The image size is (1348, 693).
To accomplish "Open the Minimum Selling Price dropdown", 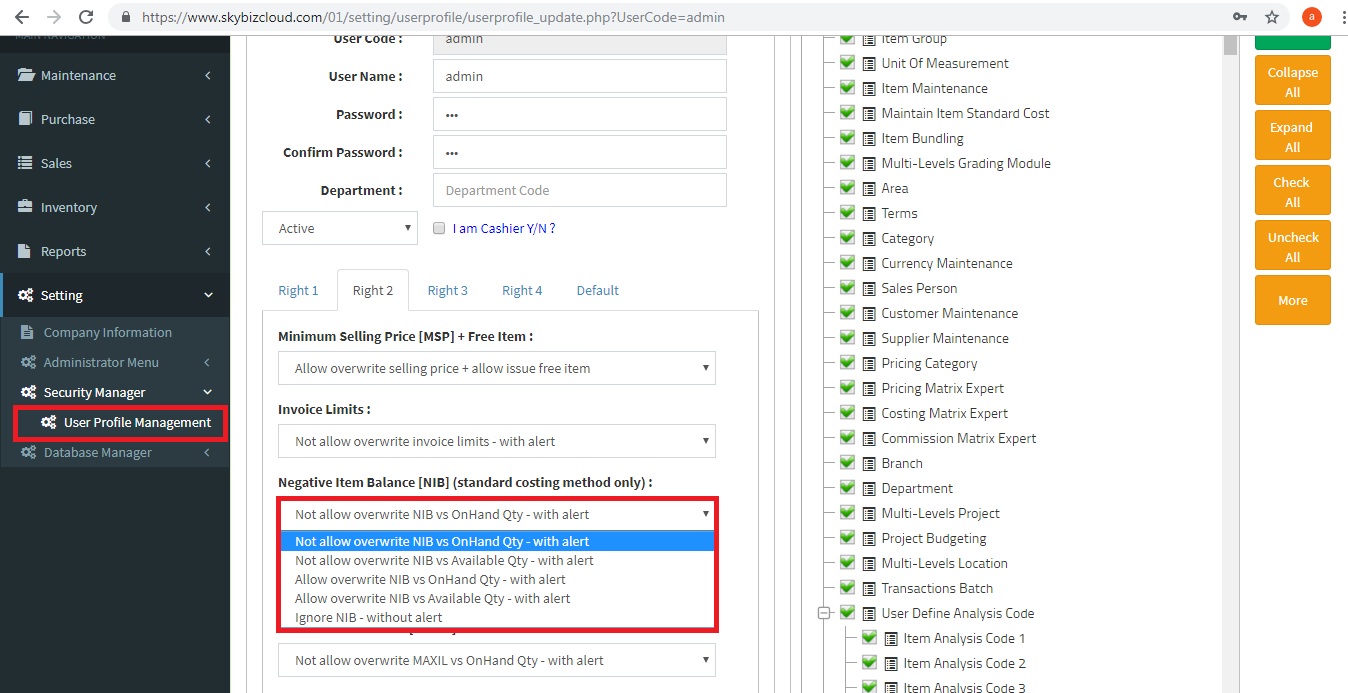I will click(497, 369).
